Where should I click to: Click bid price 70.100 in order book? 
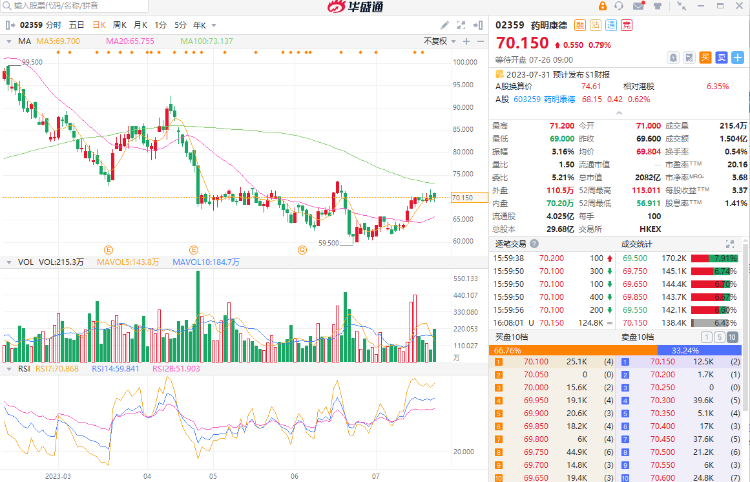point(536,362)
